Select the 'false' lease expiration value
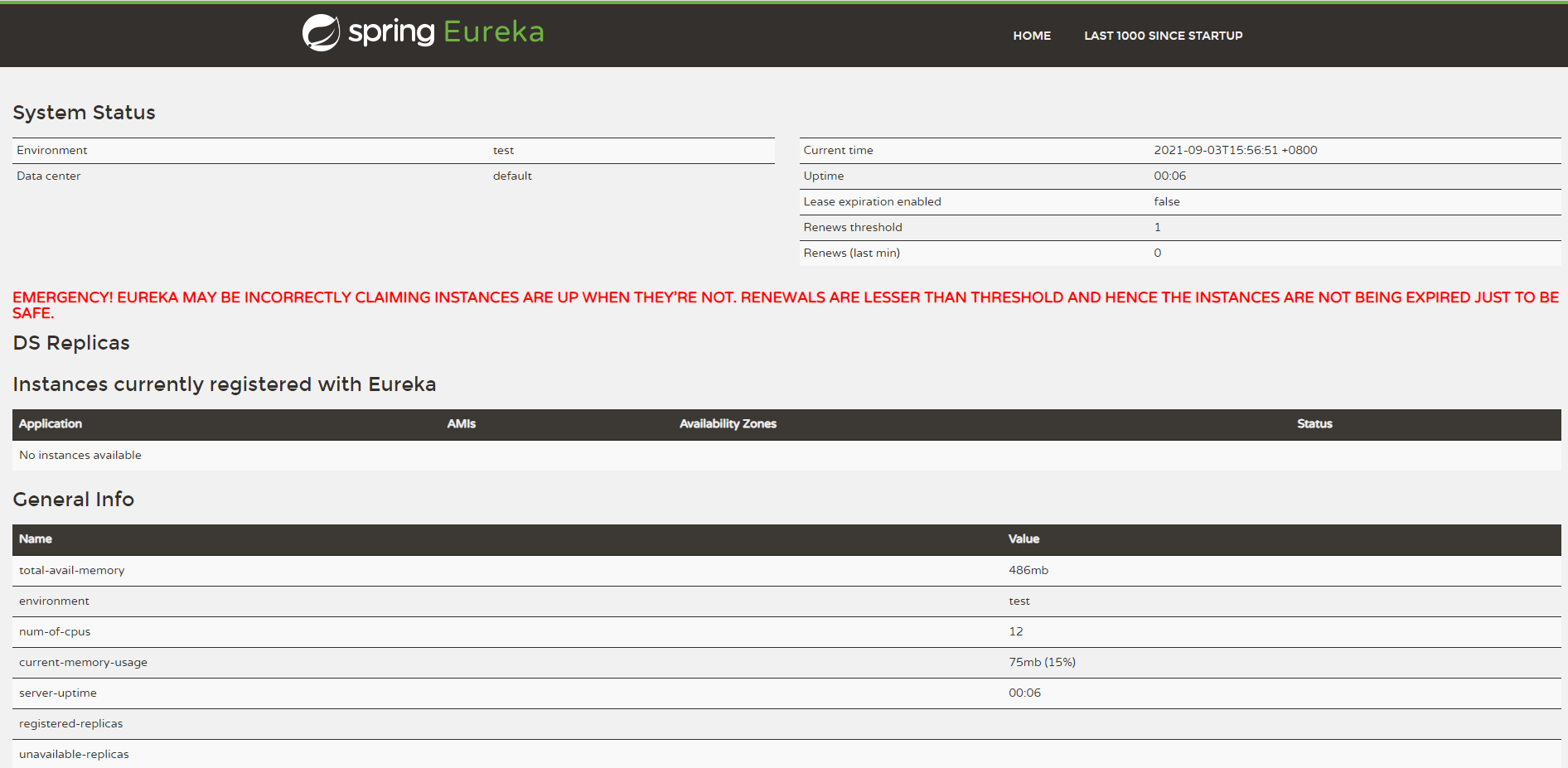Viewport: 1568px width, 768px height. click(x=1167, y=201)
